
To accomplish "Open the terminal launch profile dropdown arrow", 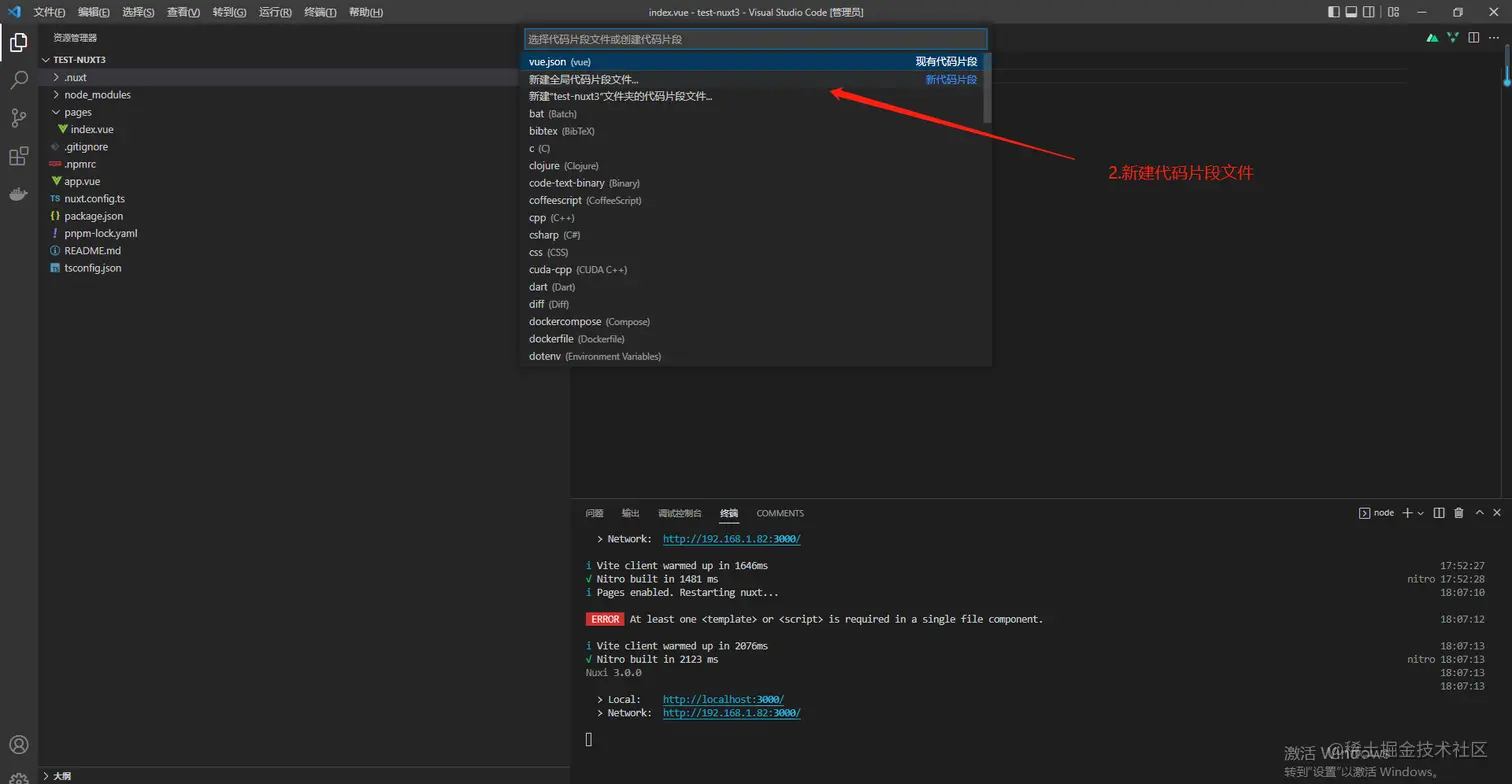I will [1420, 513].
